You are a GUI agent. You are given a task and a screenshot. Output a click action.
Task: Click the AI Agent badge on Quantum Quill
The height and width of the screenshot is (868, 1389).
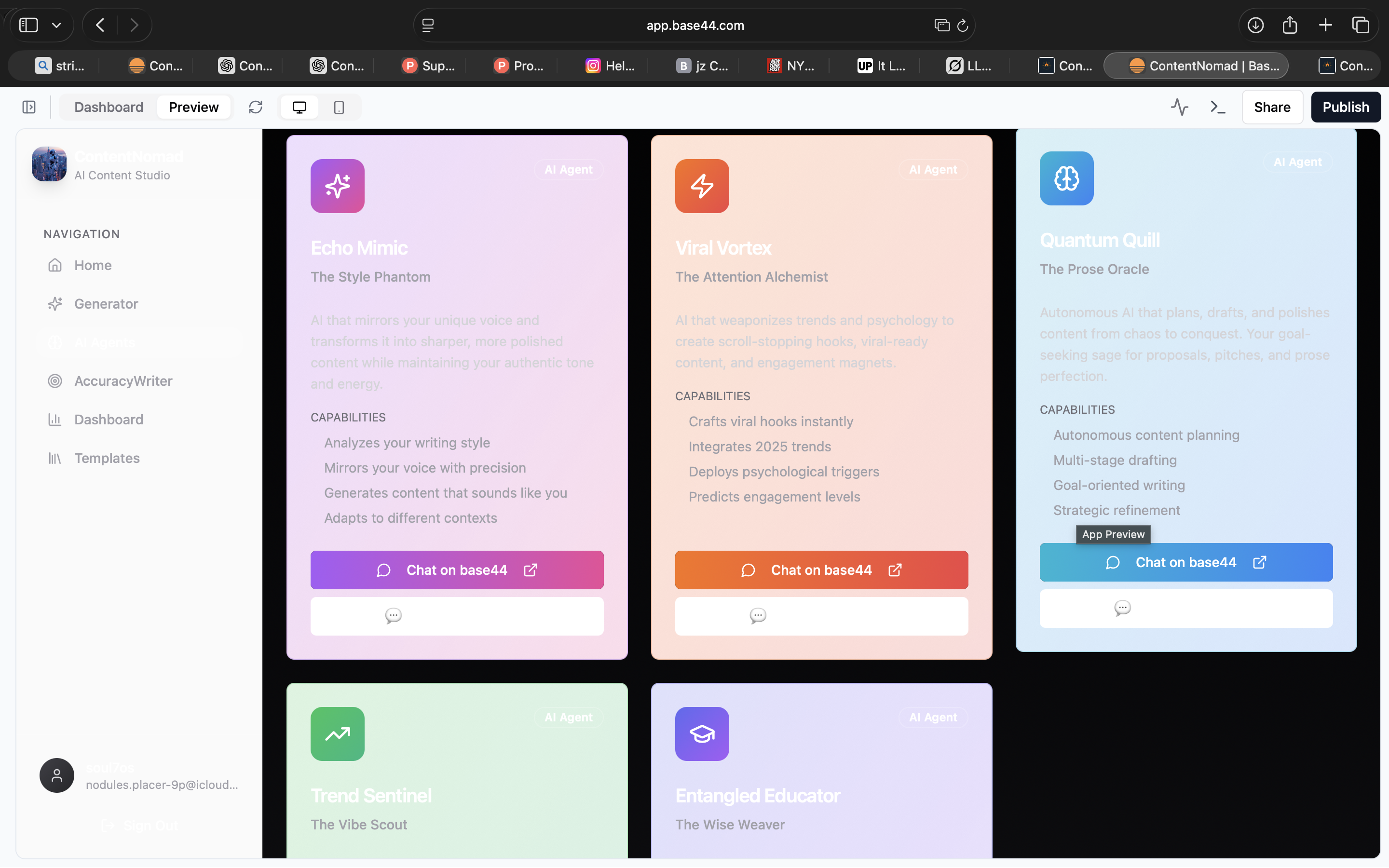1297,162
